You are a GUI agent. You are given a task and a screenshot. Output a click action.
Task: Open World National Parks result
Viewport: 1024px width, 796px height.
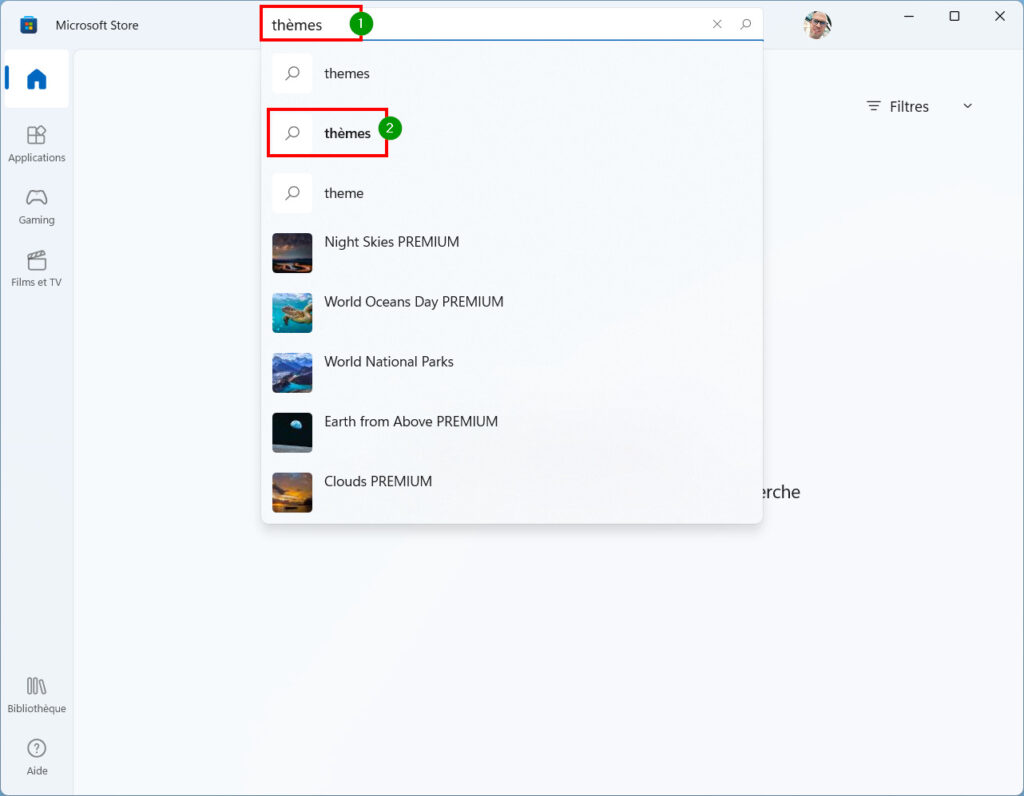coord(511,373)
